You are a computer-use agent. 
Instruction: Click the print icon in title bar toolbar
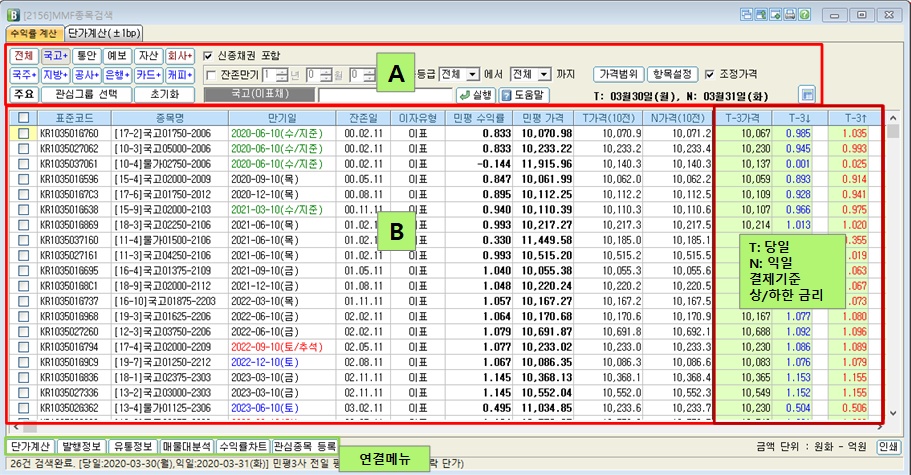coord(789,15)
